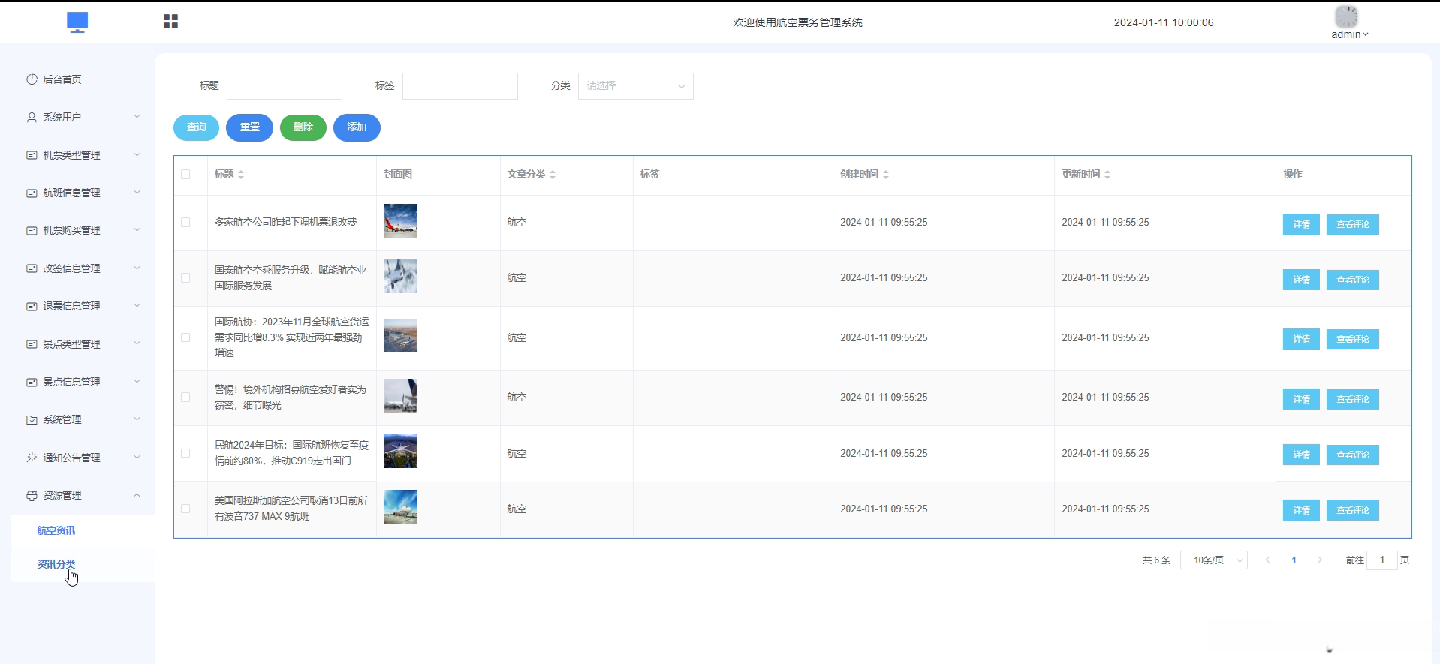Open 详情 for 多家航空公司 row
This screenshot has height=664, width=1440.
[1301, 224]
